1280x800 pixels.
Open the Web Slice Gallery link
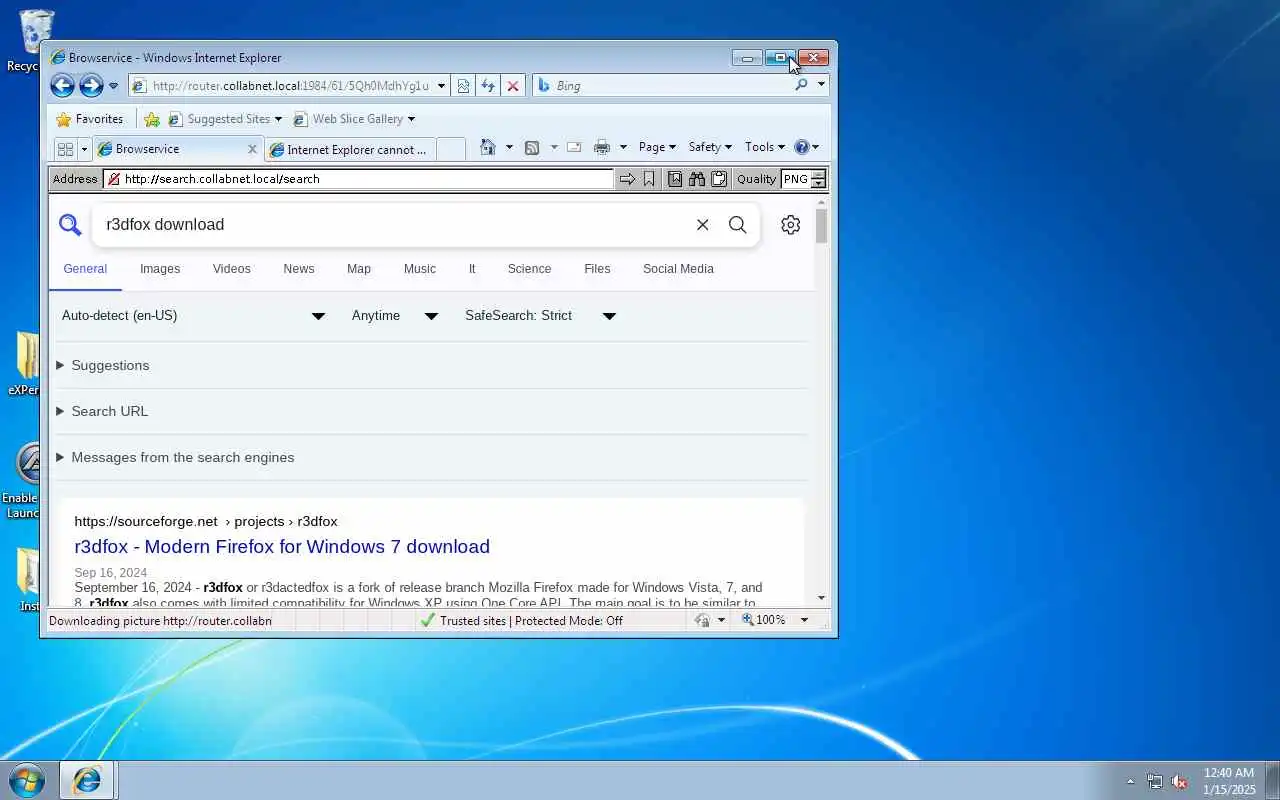[354, 119]
